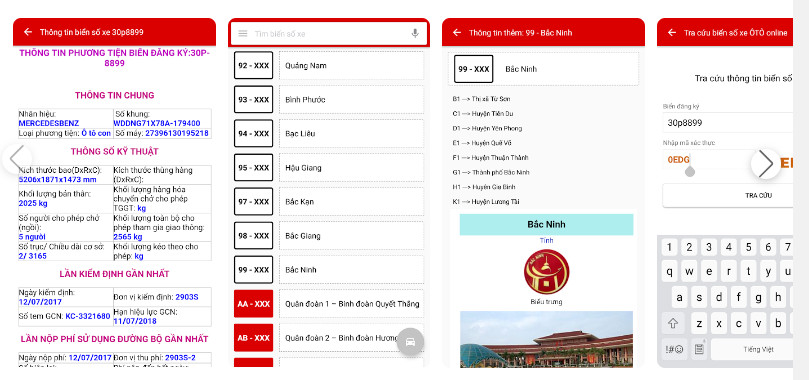The image size is (809, 380).
Task: Tap the microphone icon for voice search
Action: click(415, 34)
